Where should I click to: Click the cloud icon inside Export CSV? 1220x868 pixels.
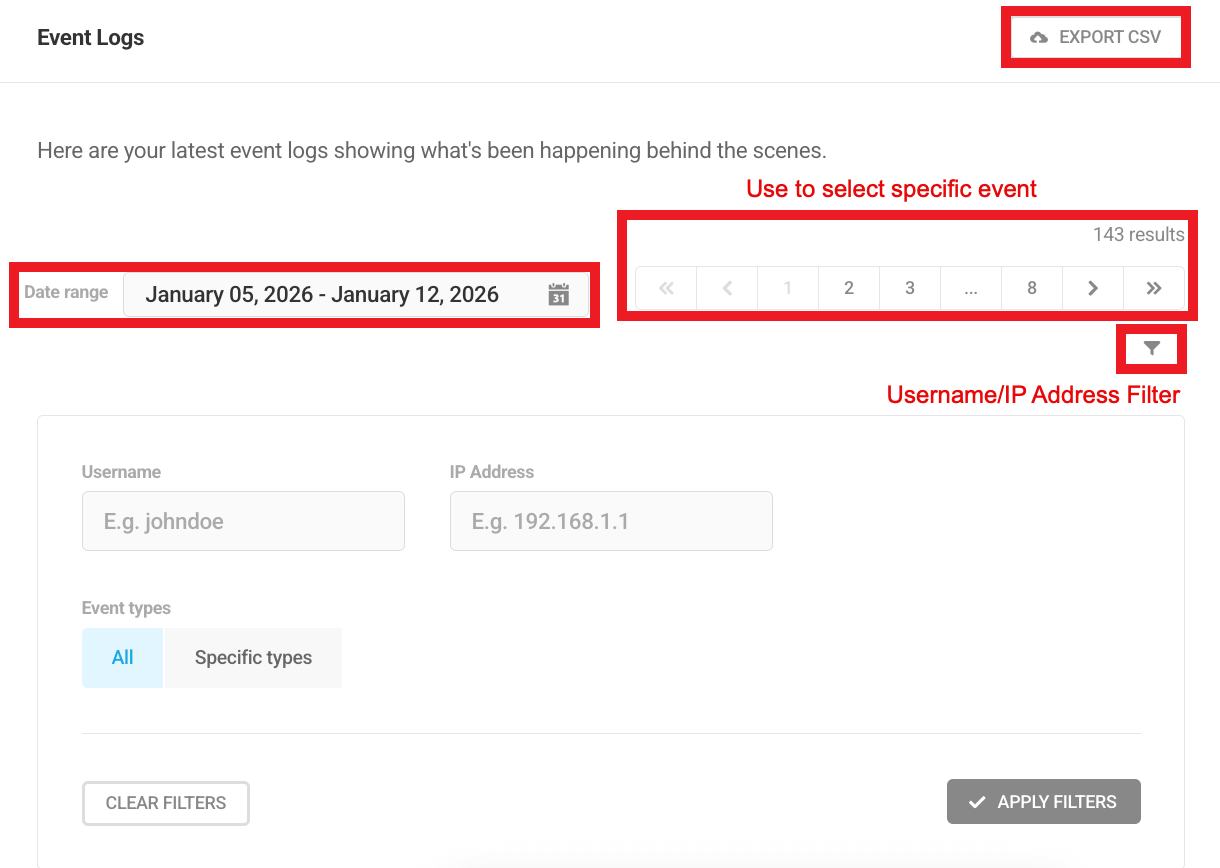pyautogui.click(x=1037, y=36)
